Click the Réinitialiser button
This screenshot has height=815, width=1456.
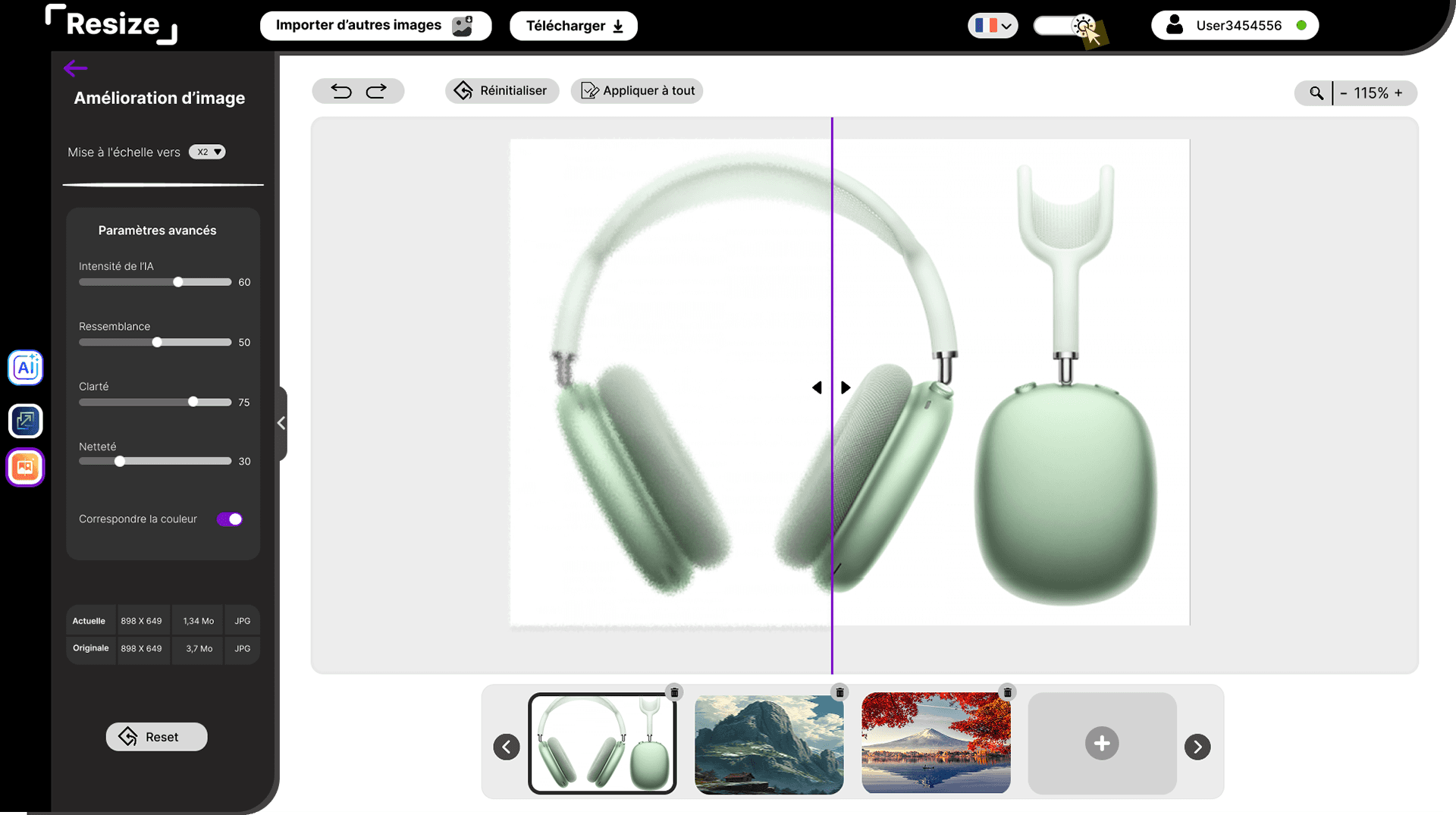[x=501, y=91]
